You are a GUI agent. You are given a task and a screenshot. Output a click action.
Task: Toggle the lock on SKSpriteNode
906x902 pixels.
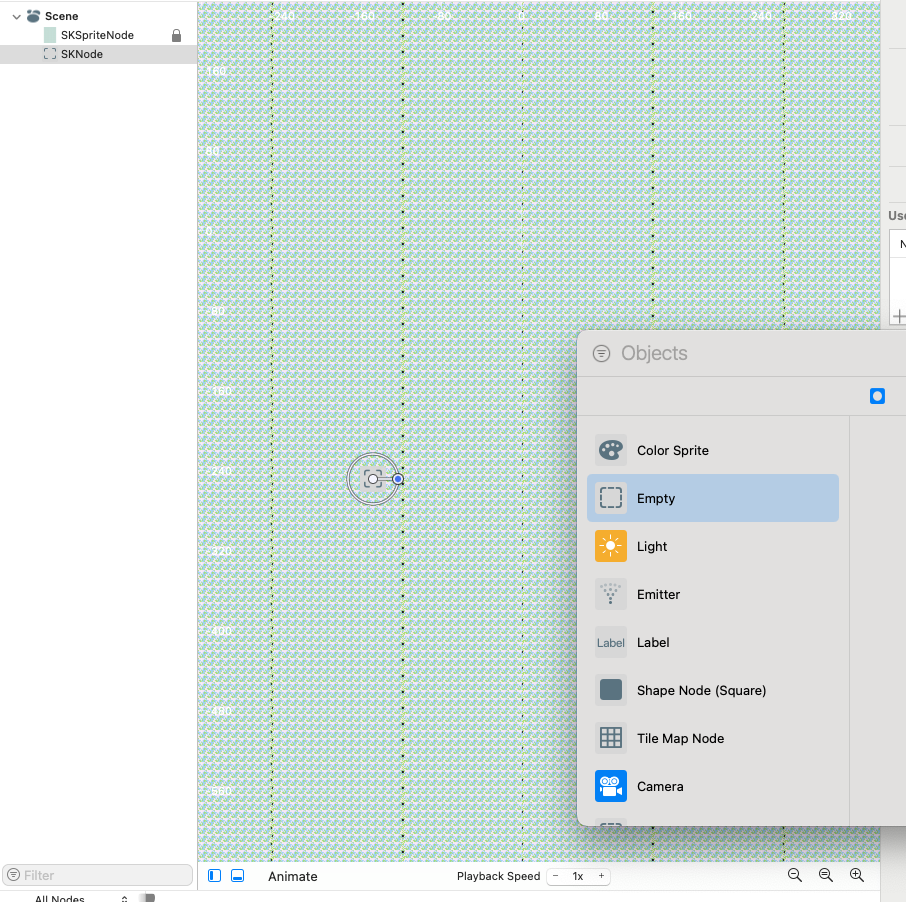point(177,35)
